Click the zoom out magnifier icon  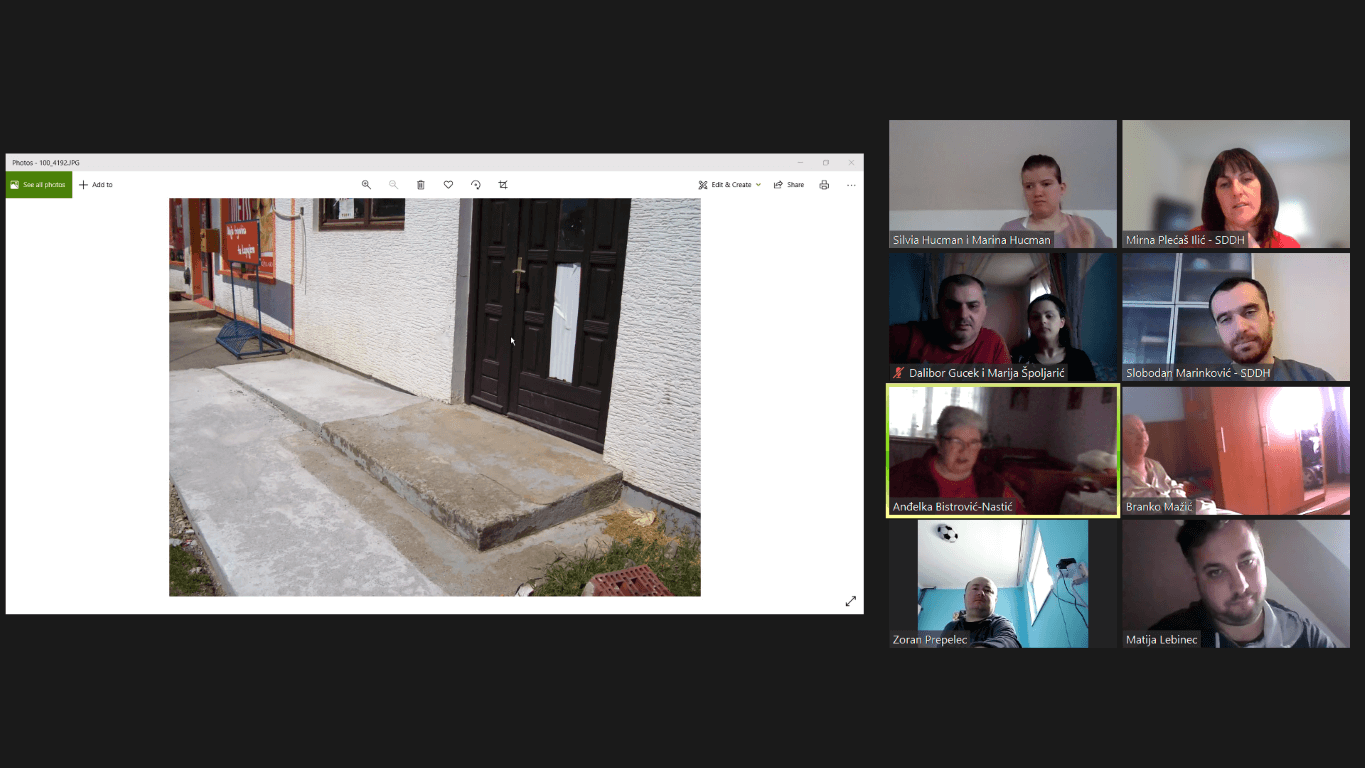point(393,185)
